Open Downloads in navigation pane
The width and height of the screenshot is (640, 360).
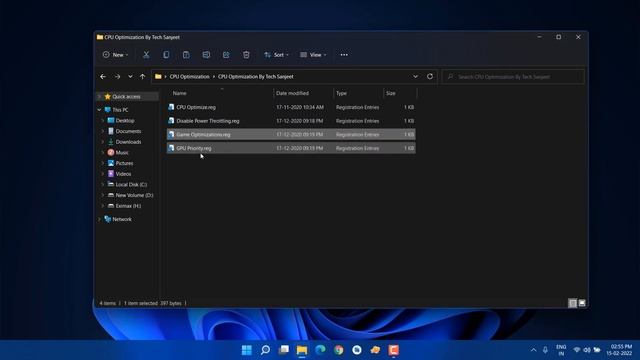(x=128, y=142)
